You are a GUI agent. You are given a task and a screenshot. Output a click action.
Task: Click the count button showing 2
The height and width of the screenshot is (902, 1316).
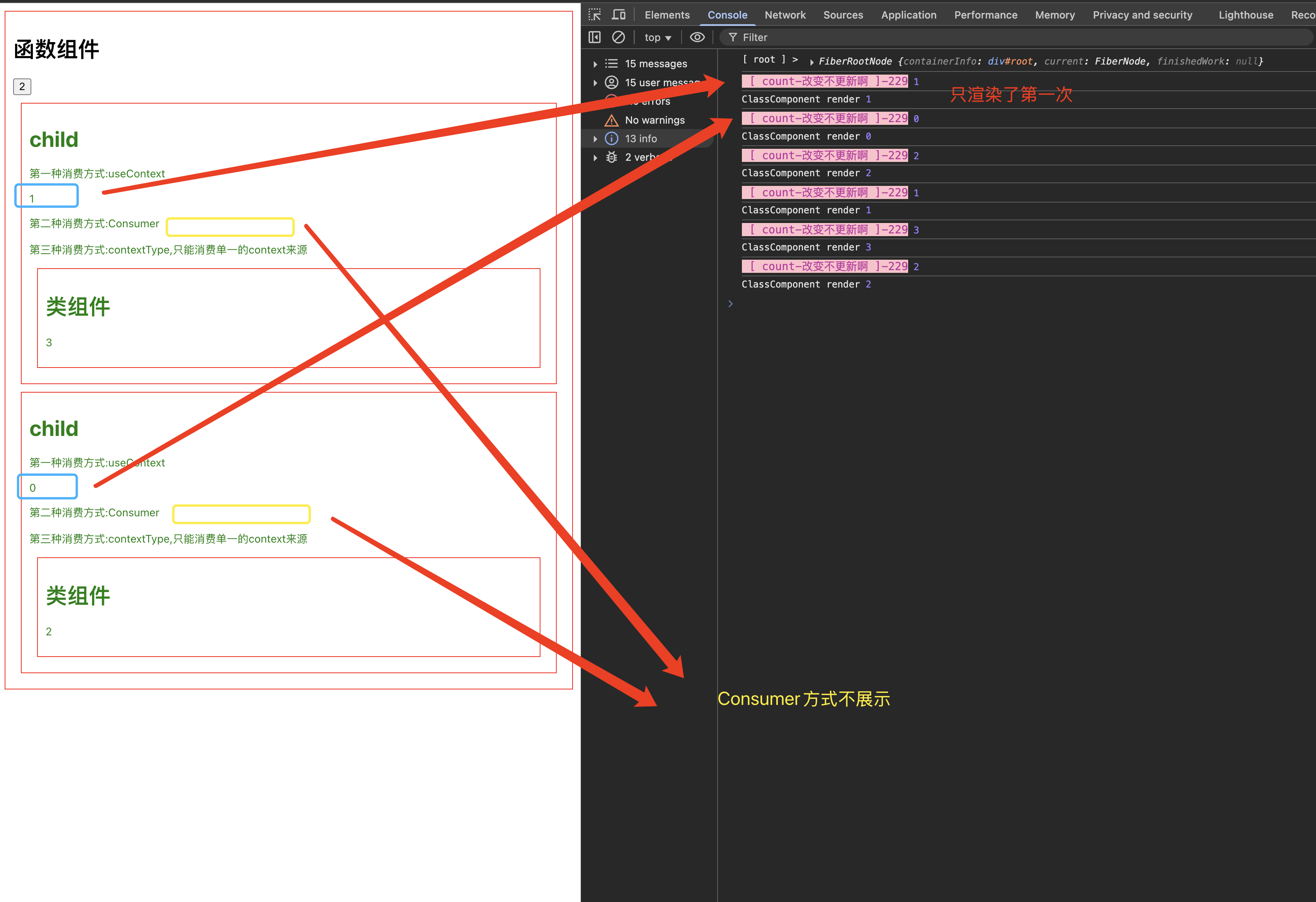click(x=22, y=87)
